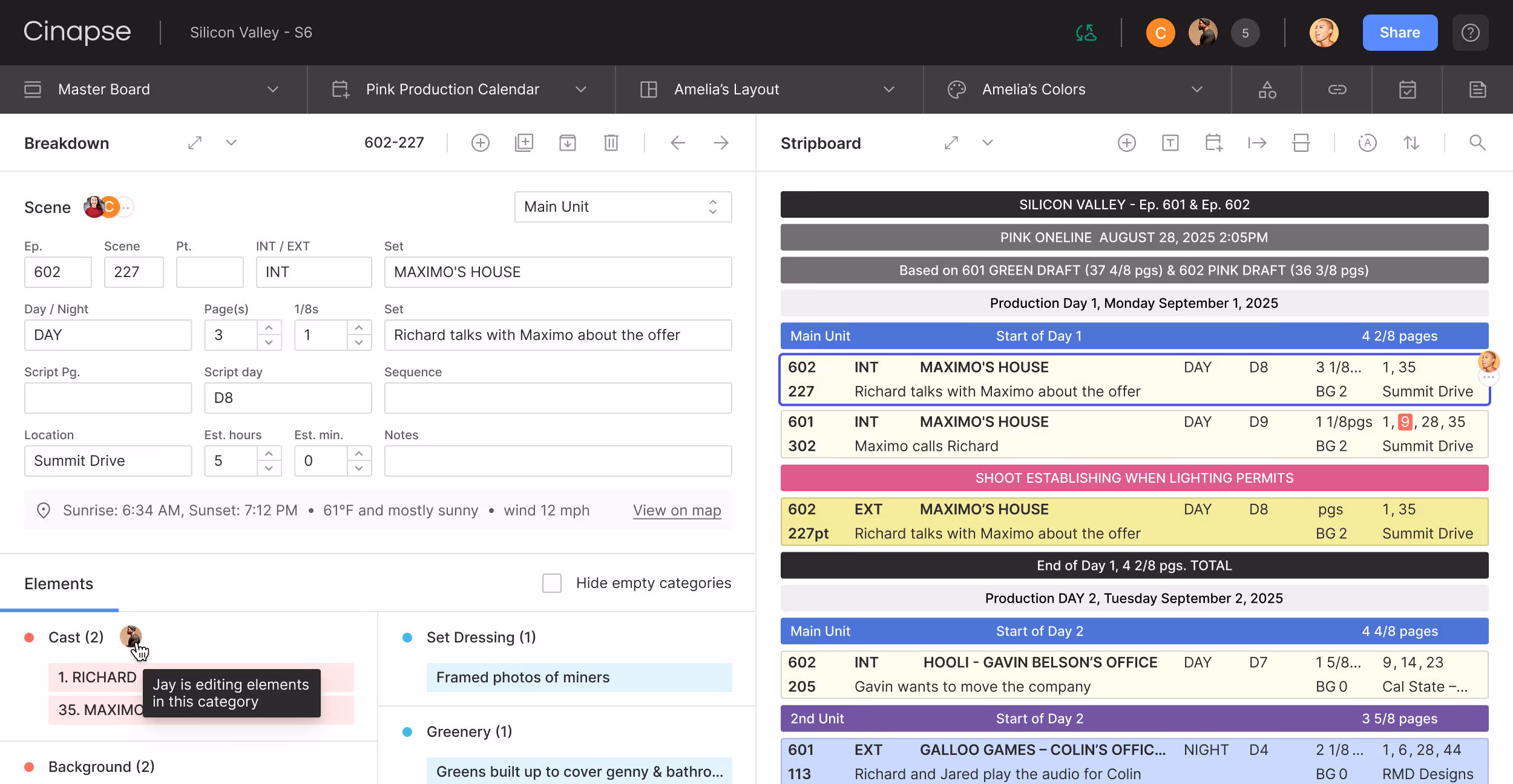Add a text banner strip in Stripboard
This screenshot has height=784, width=1513.
[1170, 143]
